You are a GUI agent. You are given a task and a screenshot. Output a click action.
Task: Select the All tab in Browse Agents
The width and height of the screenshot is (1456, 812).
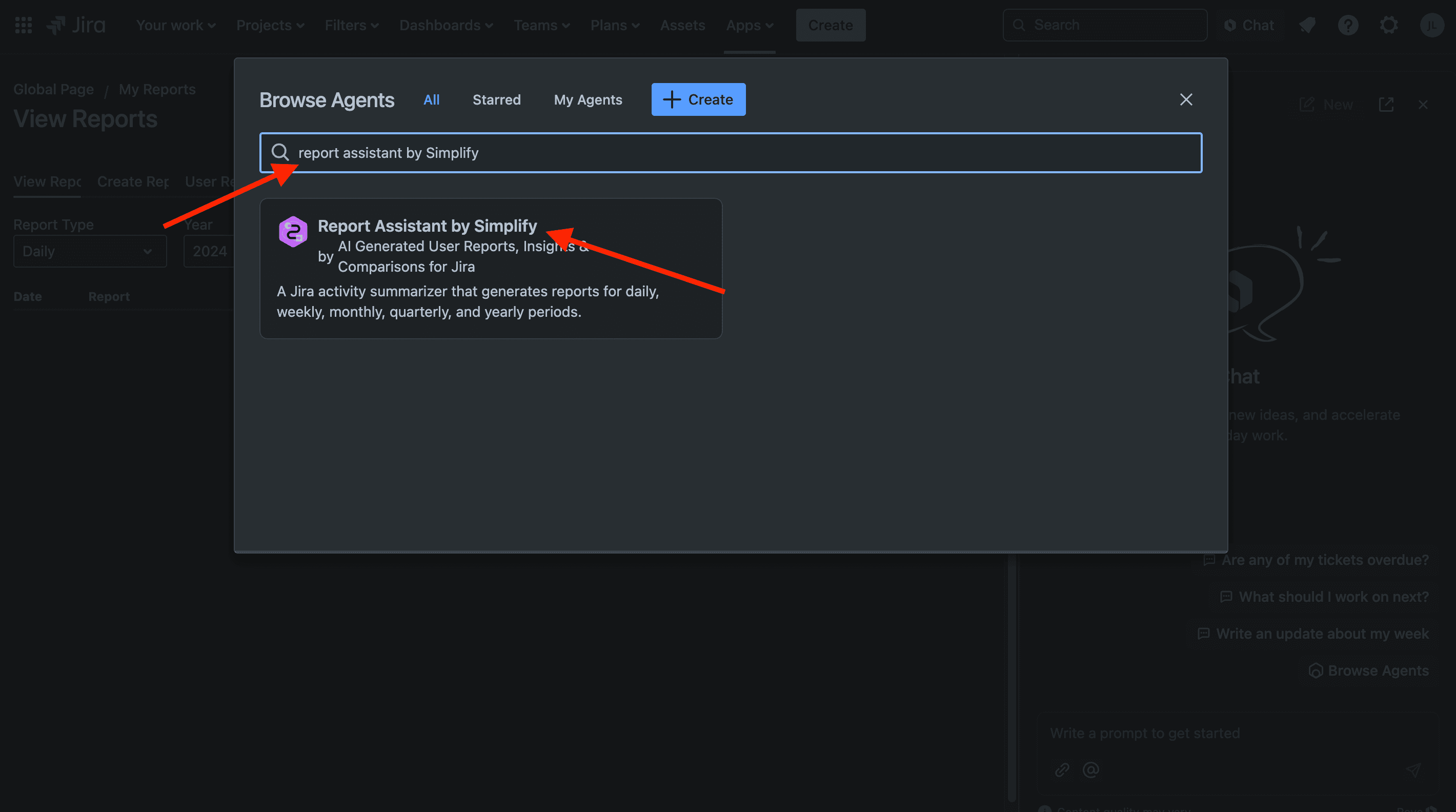click(431, 99)
